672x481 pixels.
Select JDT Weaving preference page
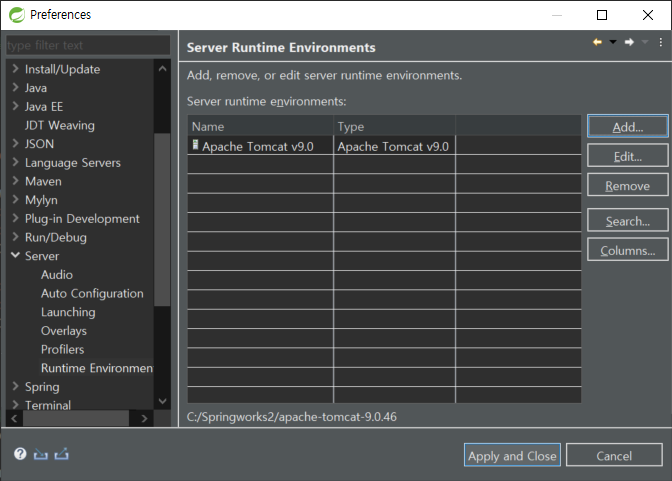60,125
